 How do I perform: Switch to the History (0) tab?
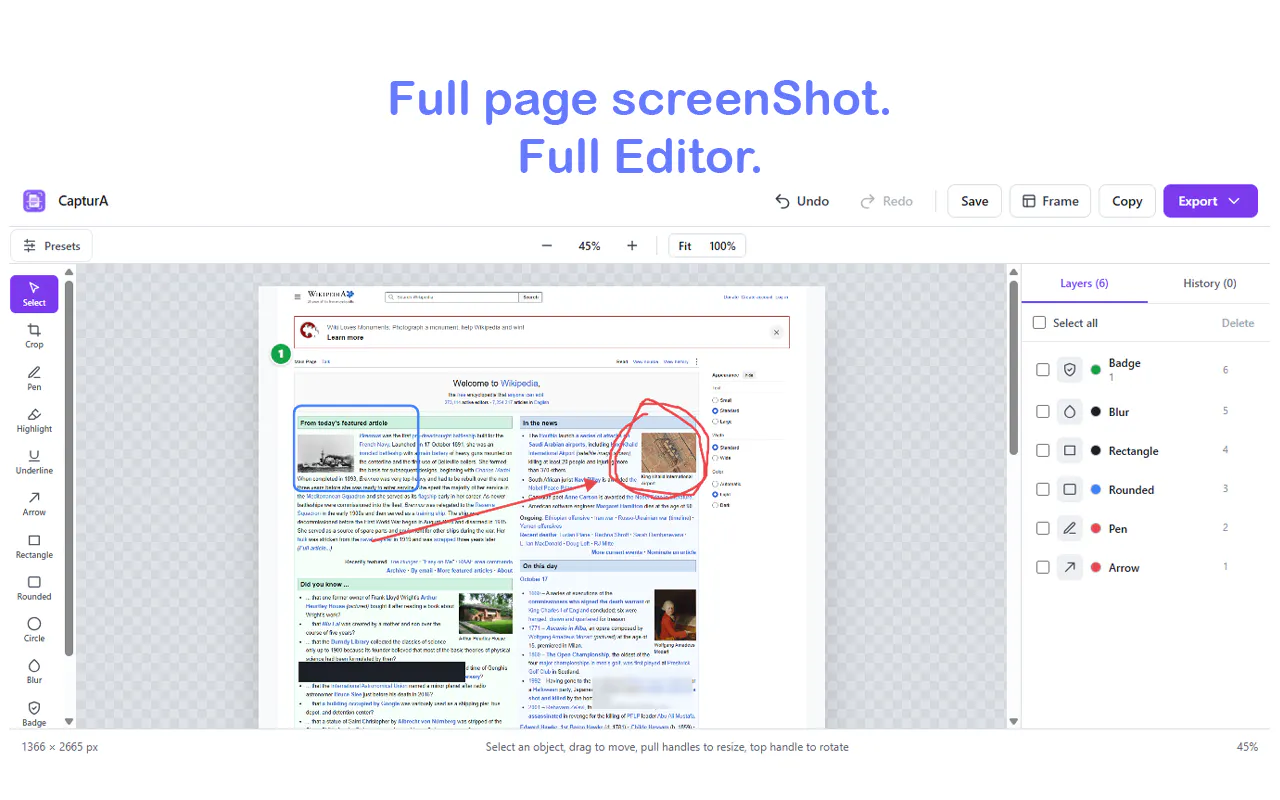click(x=1209, y=283)
